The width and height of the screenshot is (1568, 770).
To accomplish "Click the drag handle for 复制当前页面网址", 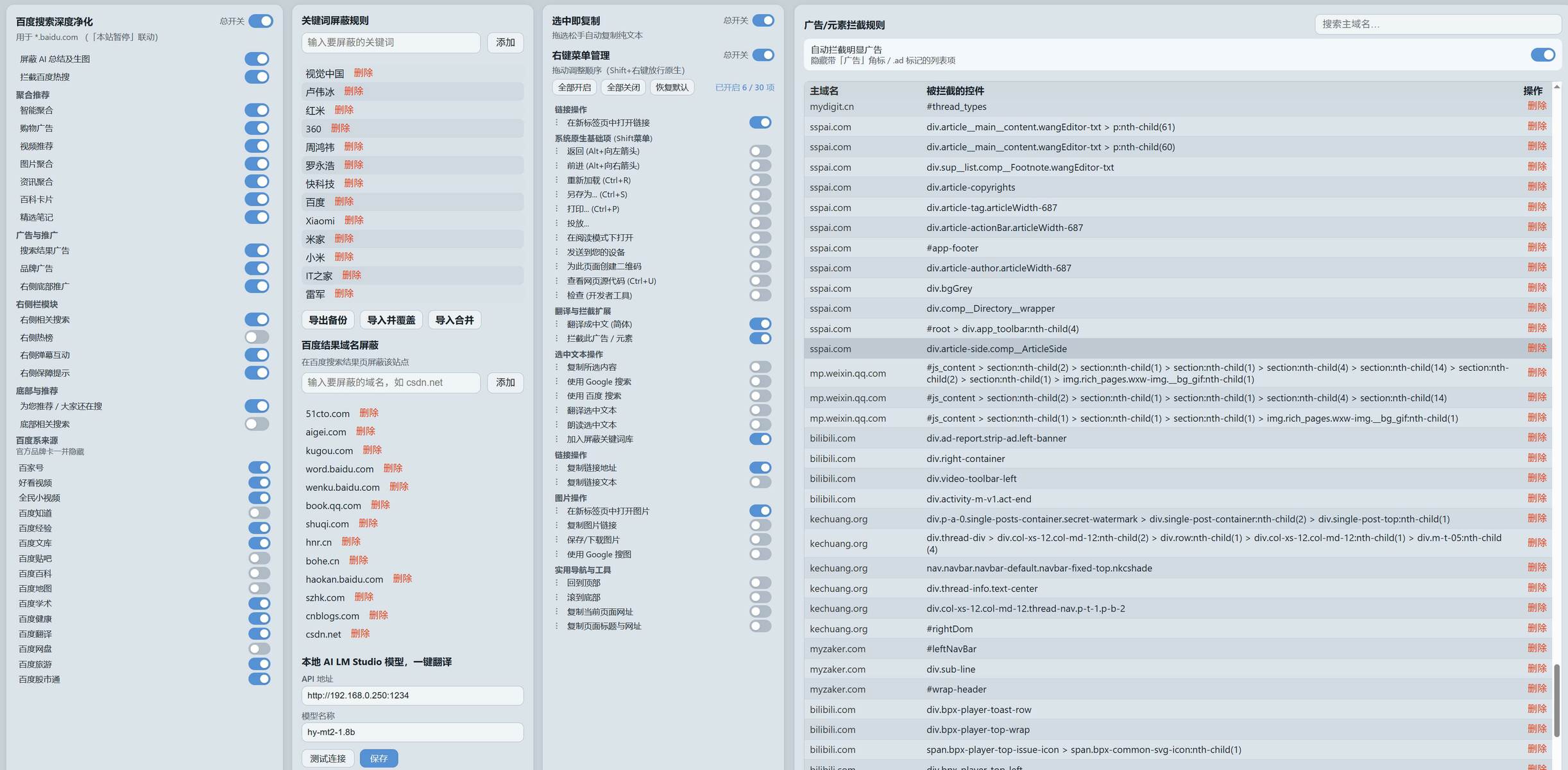I will 557,612.
